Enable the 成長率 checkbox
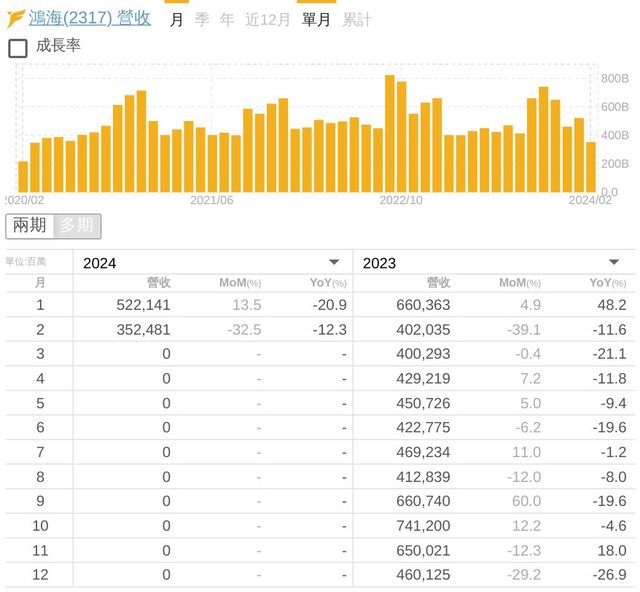640x592 pixels. coord(18,48)
